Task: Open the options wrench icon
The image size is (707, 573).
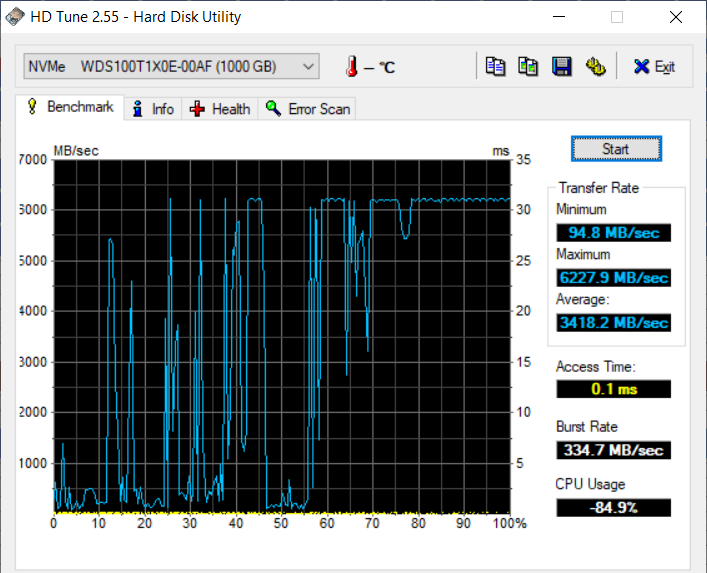Action: coord(595,67)
